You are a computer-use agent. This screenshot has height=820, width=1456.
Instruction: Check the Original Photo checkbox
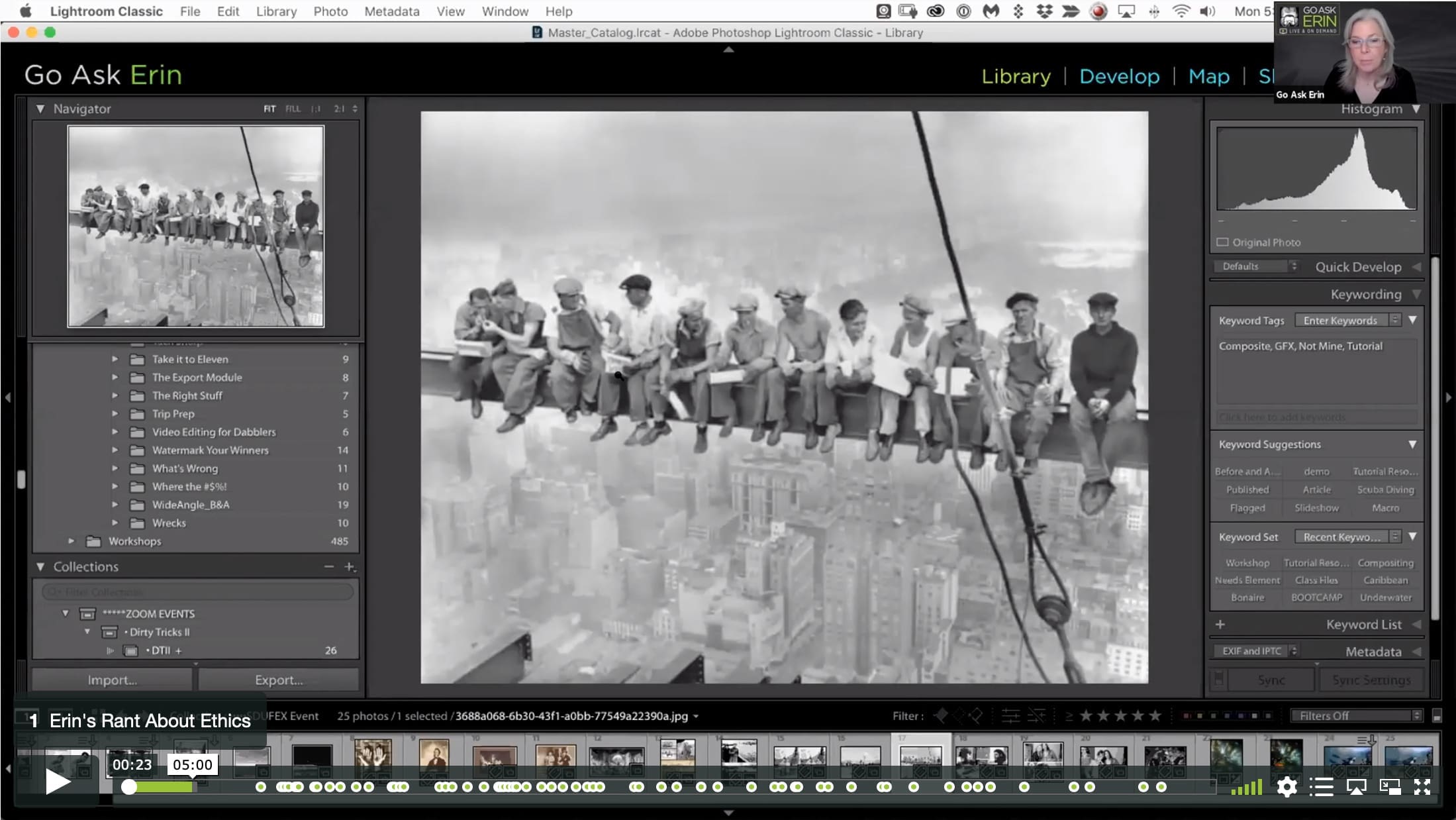click(x=1222, y=242)
